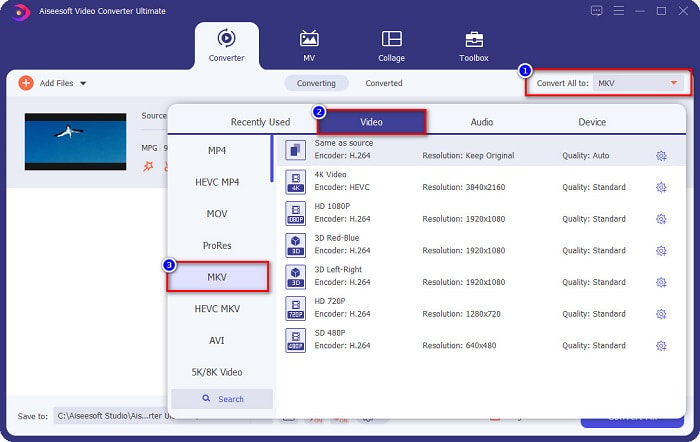Expand the Add Files dropdown arrow

click(83, 83)
